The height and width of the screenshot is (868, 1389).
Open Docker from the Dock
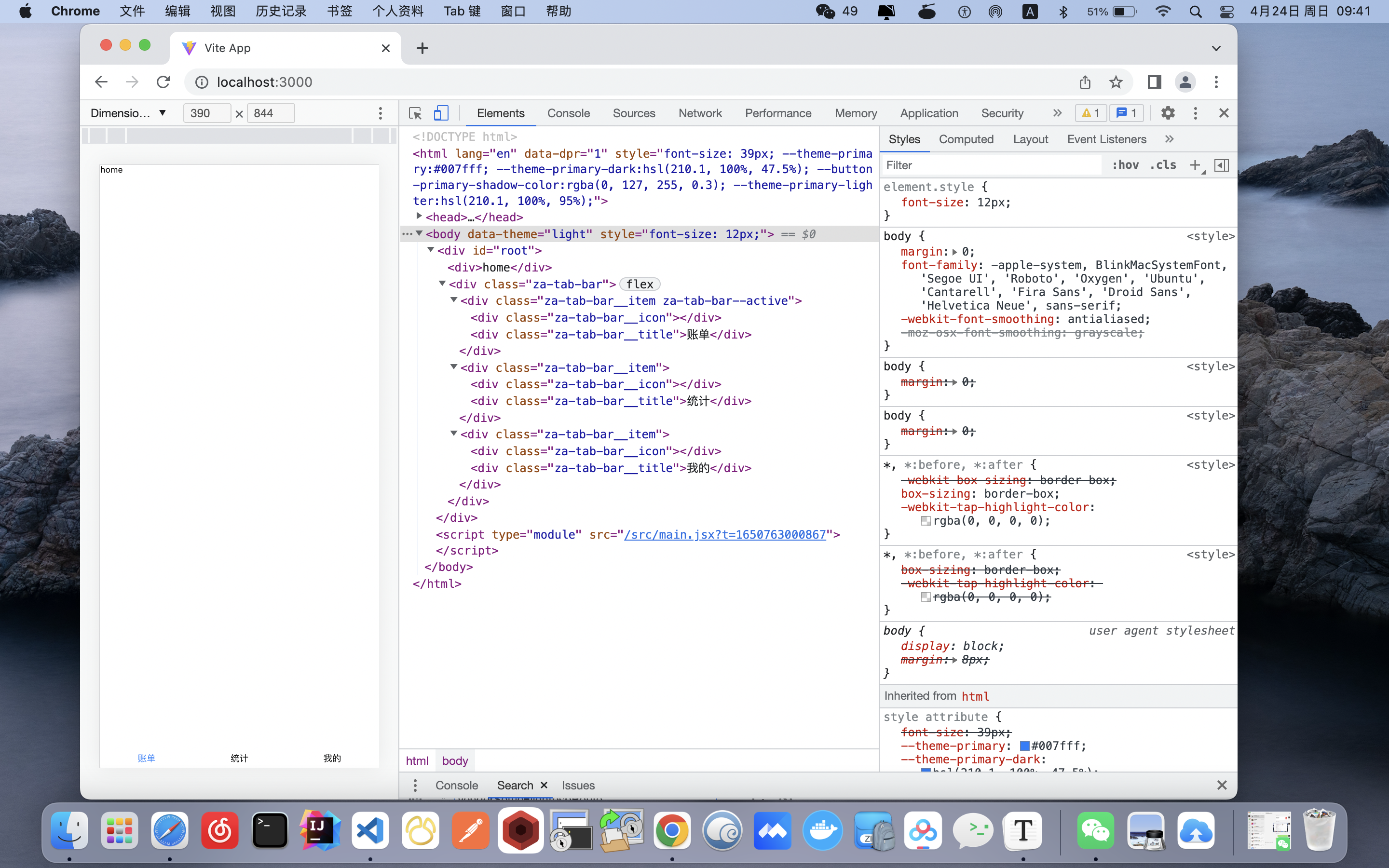click(x=822, y=830)
